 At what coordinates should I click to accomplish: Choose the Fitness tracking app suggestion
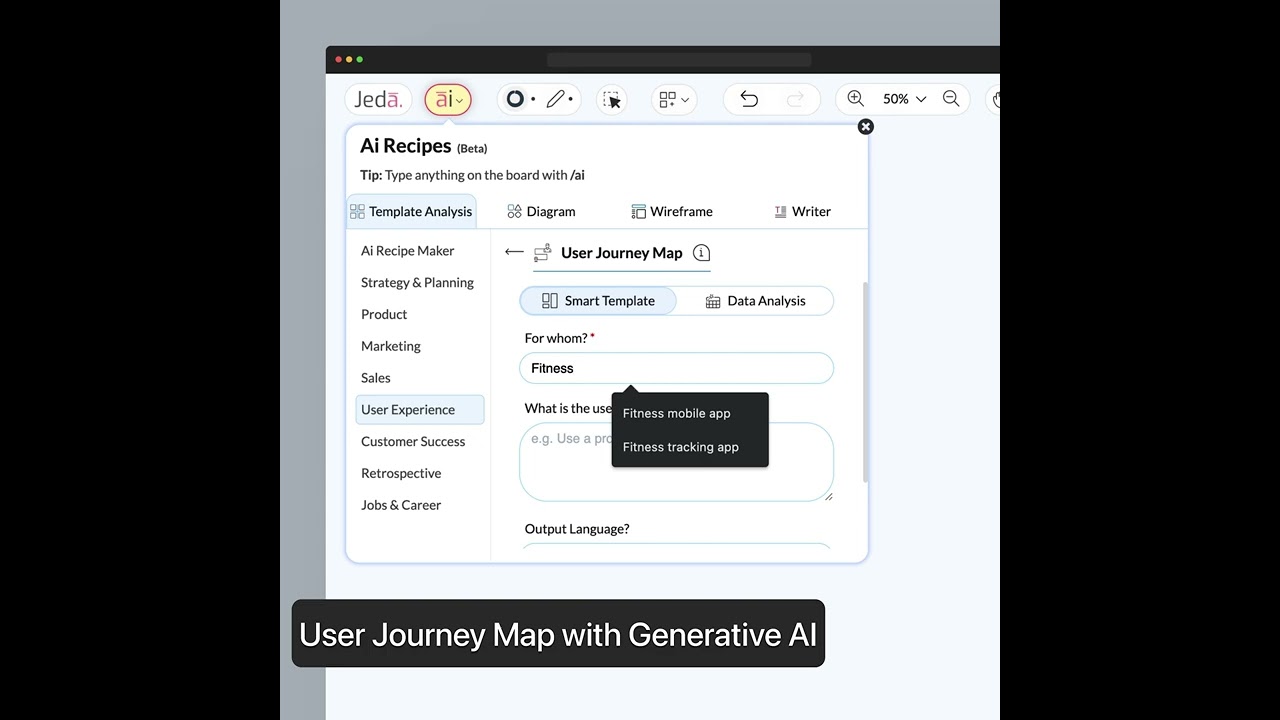coord(681,447)
